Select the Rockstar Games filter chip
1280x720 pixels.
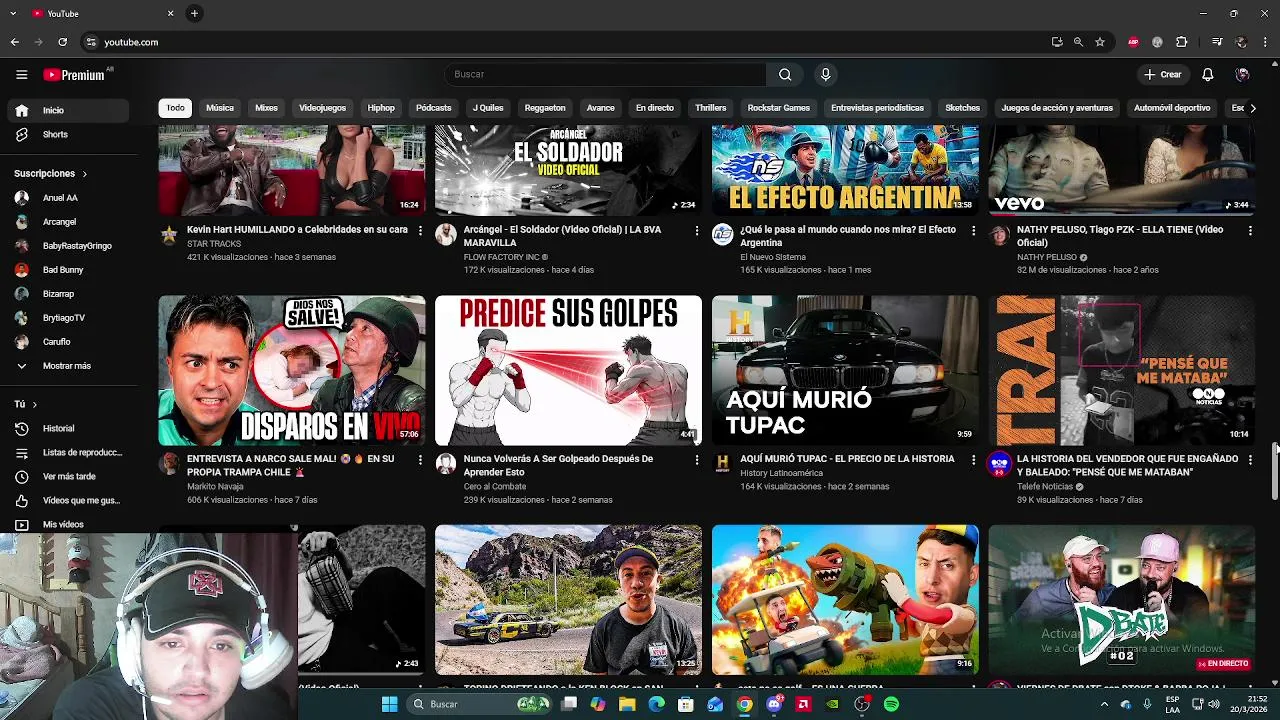(x=779, y=108)
